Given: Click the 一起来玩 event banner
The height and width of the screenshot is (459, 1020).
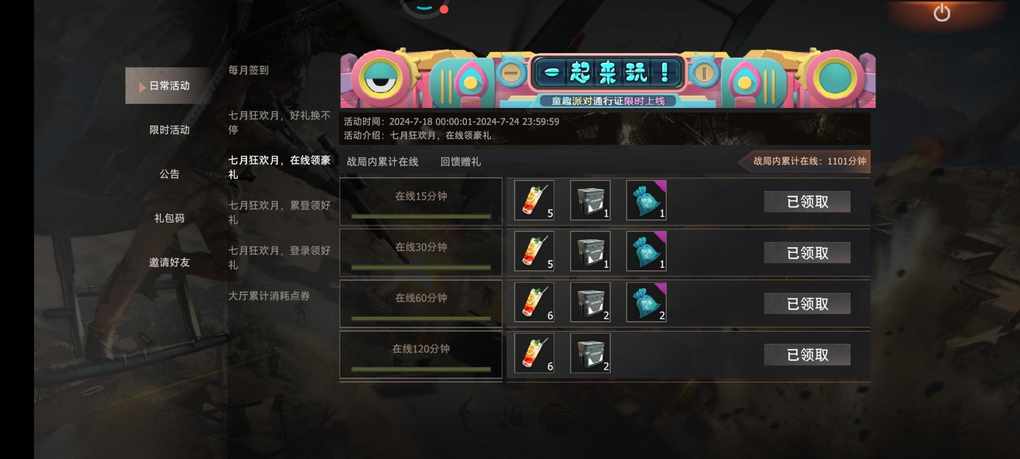Looking at the screenshot, I should pos(608,78).
